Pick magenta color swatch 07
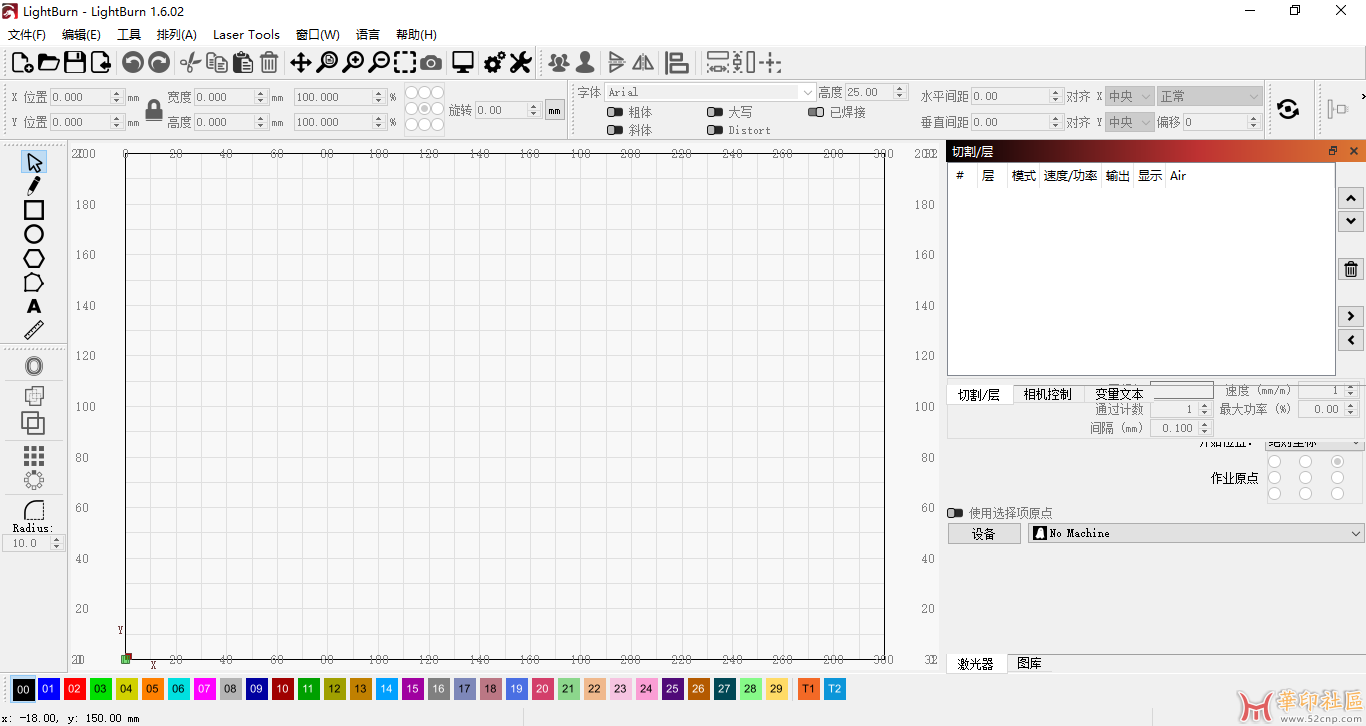Image resolution: width=1366 pixels, height=726 pixels. point(205,689)
